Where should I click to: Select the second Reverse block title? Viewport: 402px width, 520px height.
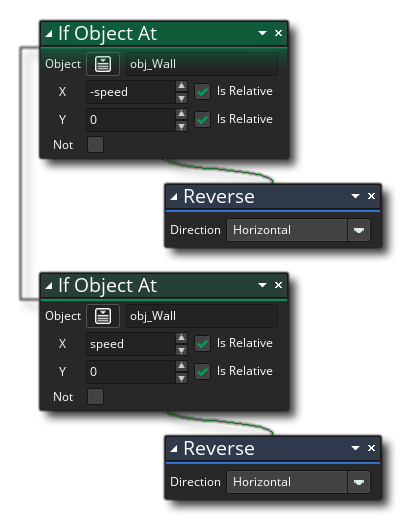click(x=219, y=448)
